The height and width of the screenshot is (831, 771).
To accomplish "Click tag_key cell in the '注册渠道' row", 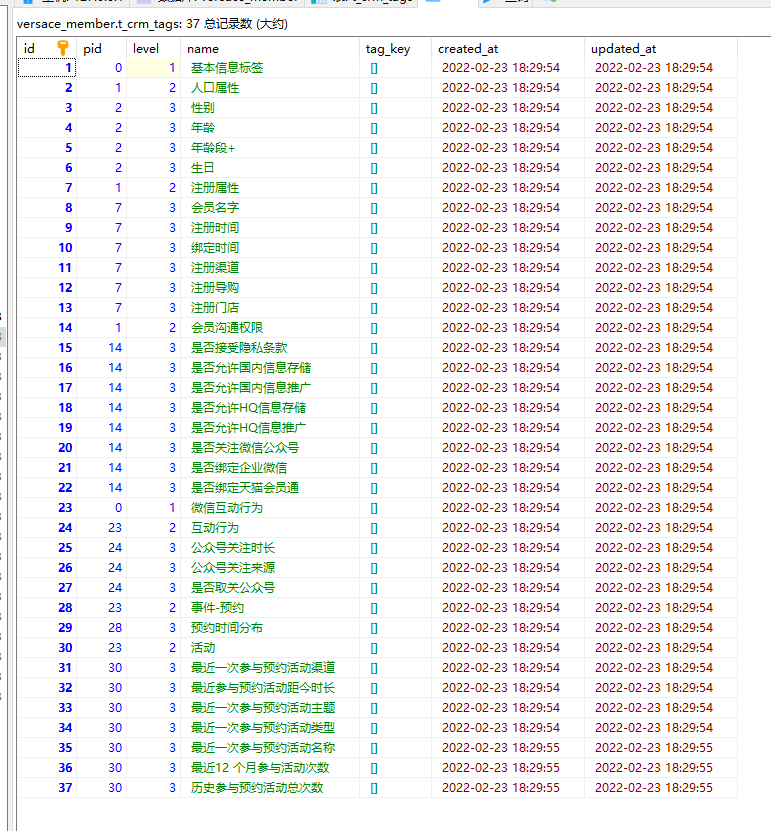I will coord(395,268).
